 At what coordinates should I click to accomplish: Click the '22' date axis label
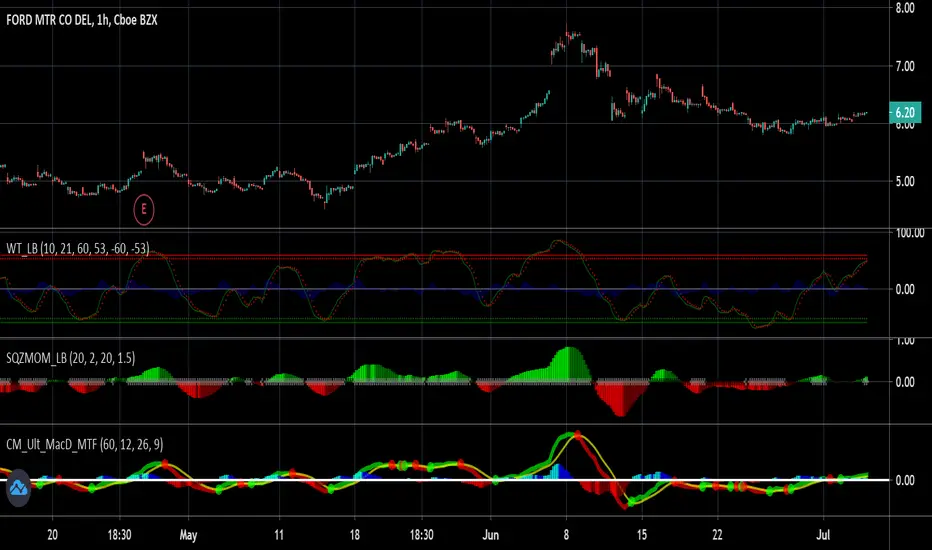click(717, 535)
